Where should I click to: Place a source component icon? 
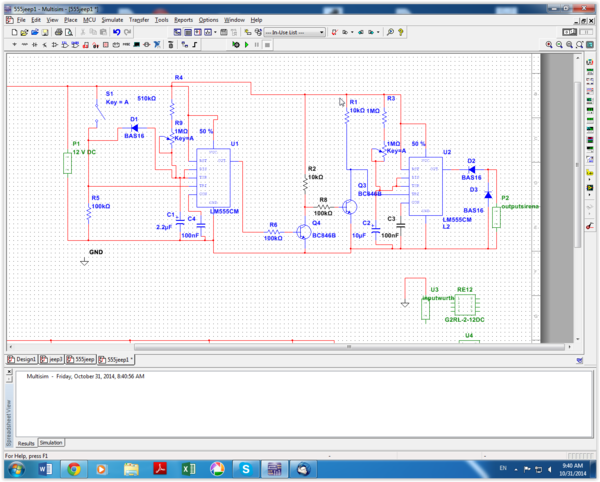15,45
